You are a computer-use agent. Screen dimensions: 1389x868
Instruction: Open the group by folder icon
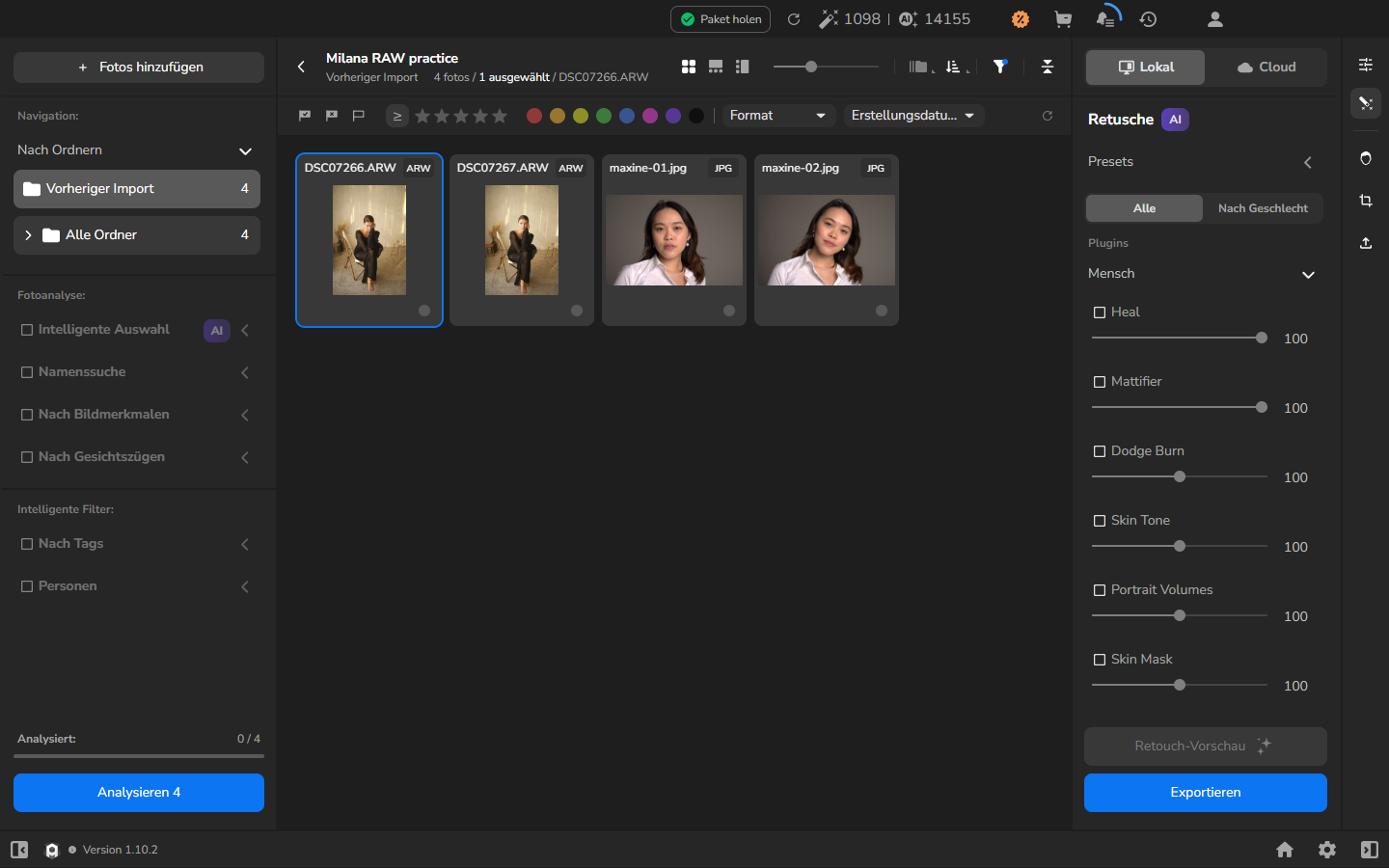pos(918,67)
